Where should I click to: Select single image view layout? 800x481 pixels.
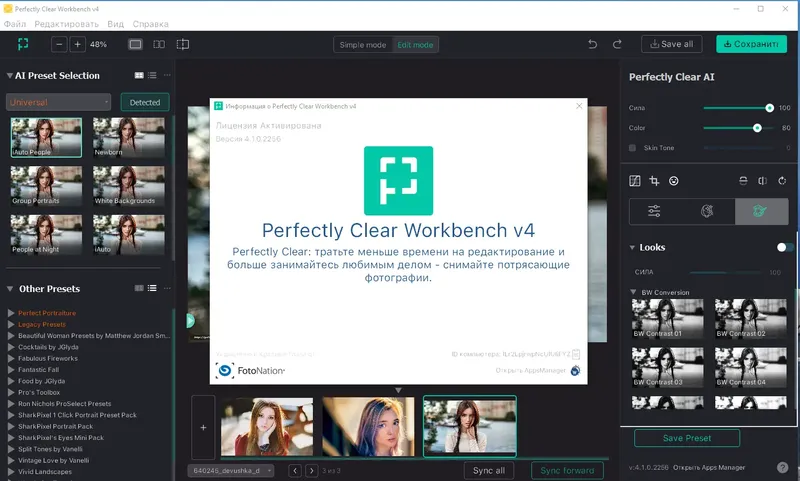click(x=135, y=44)
